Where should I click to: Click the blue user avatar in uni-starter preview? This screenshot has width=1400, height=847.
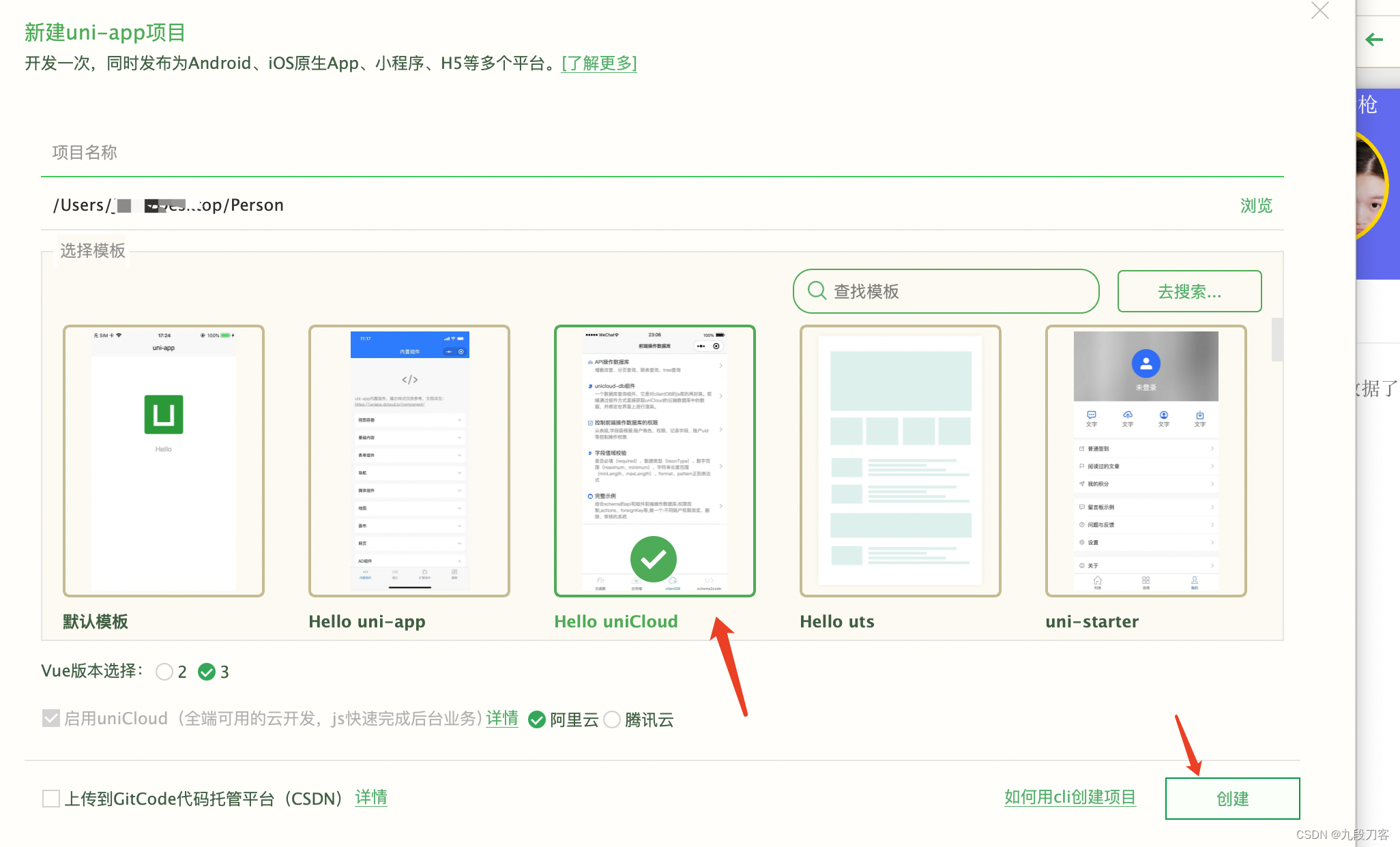click(x=1146, y=363)
